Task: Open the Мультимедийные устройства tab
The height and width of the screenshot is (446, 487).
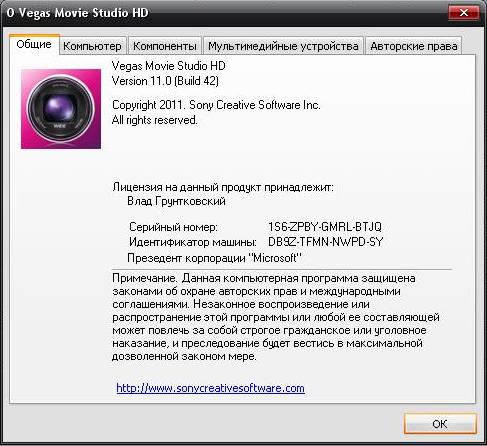Action: coord(283,46)
